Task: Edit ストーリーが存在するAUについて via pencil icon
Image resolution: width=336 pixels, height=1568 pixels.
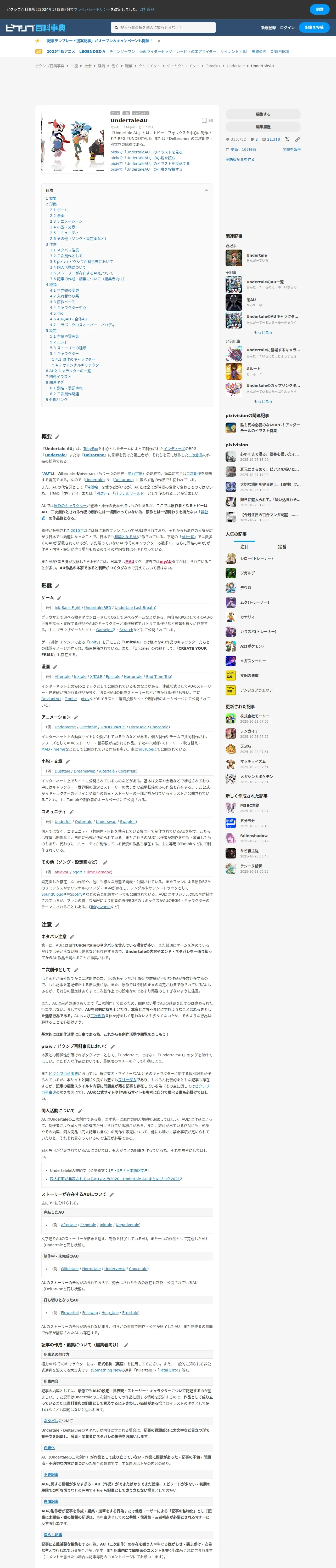Action: point(111,1194)
